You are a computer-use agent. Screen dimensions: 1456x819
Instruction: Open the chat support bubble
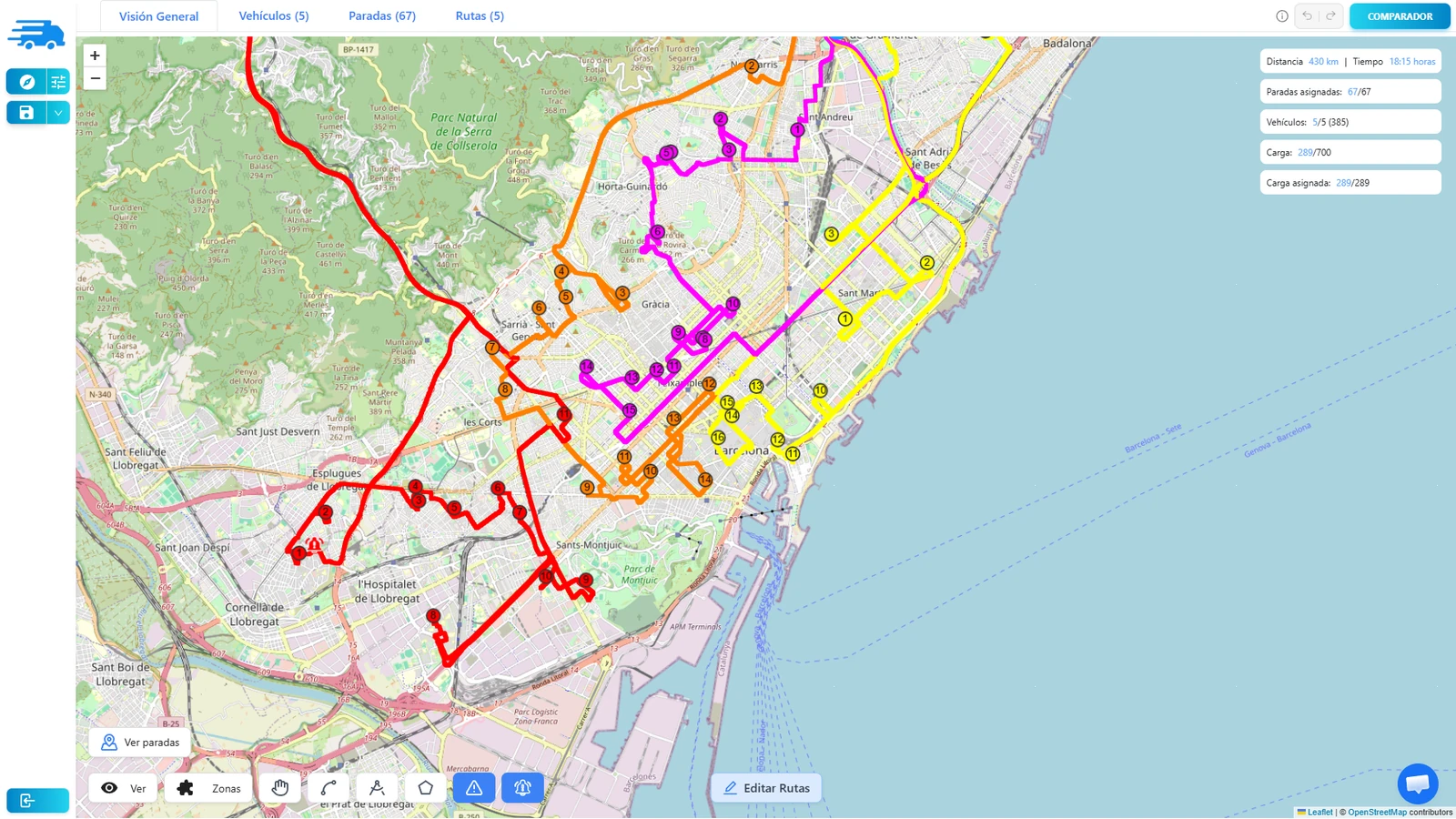coord(1418,784)
